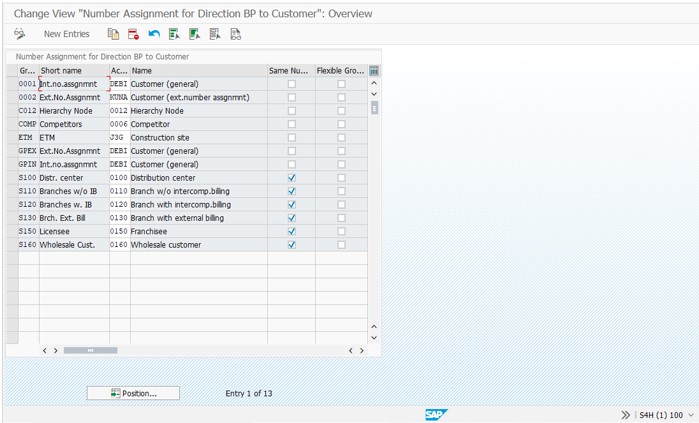Click the Branch w/o intercomp.billing name cell
699x423 pixels.
tap(199, 191)
